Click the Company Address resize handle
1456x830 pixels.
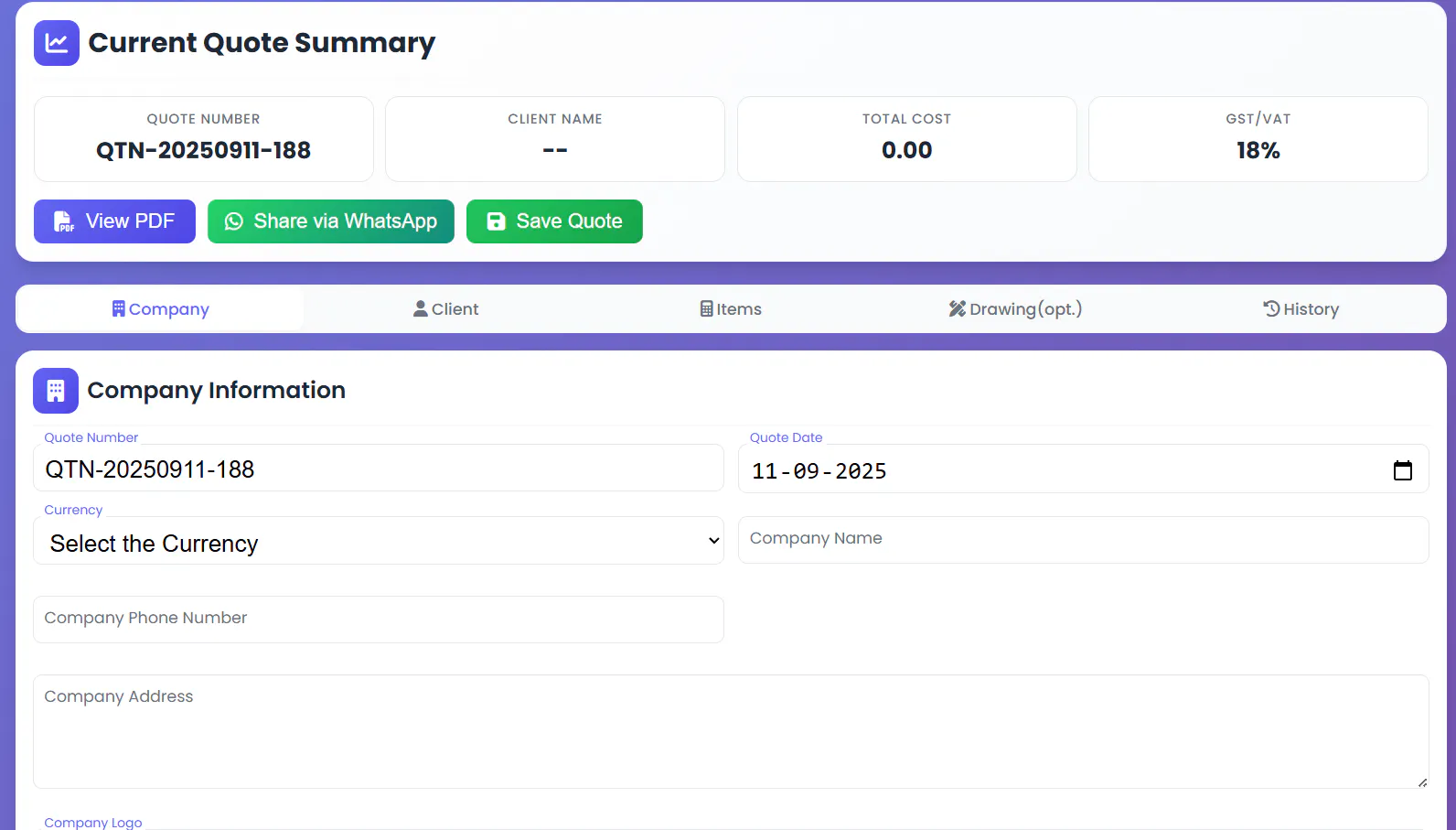click(1422, 782)
